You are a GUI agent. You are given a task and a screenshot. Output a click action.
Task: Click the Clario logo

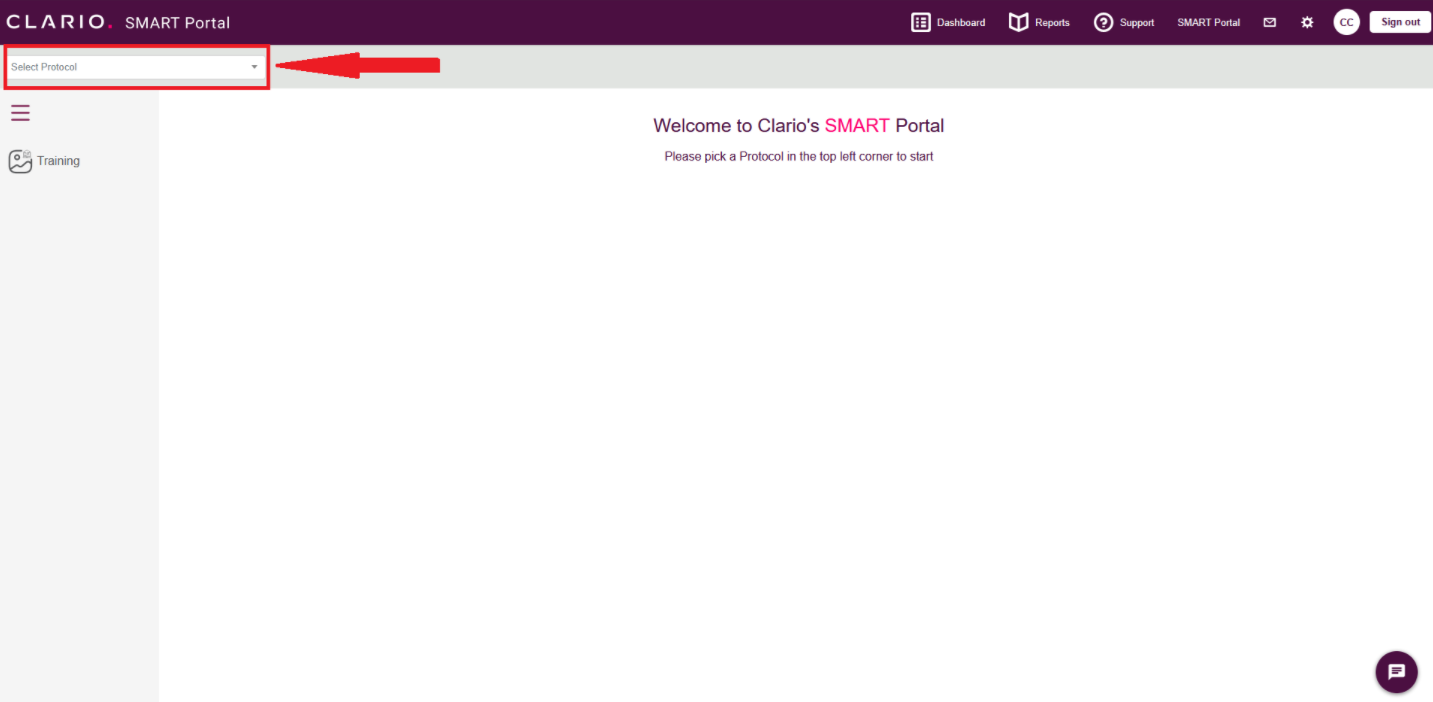point(58,20)
